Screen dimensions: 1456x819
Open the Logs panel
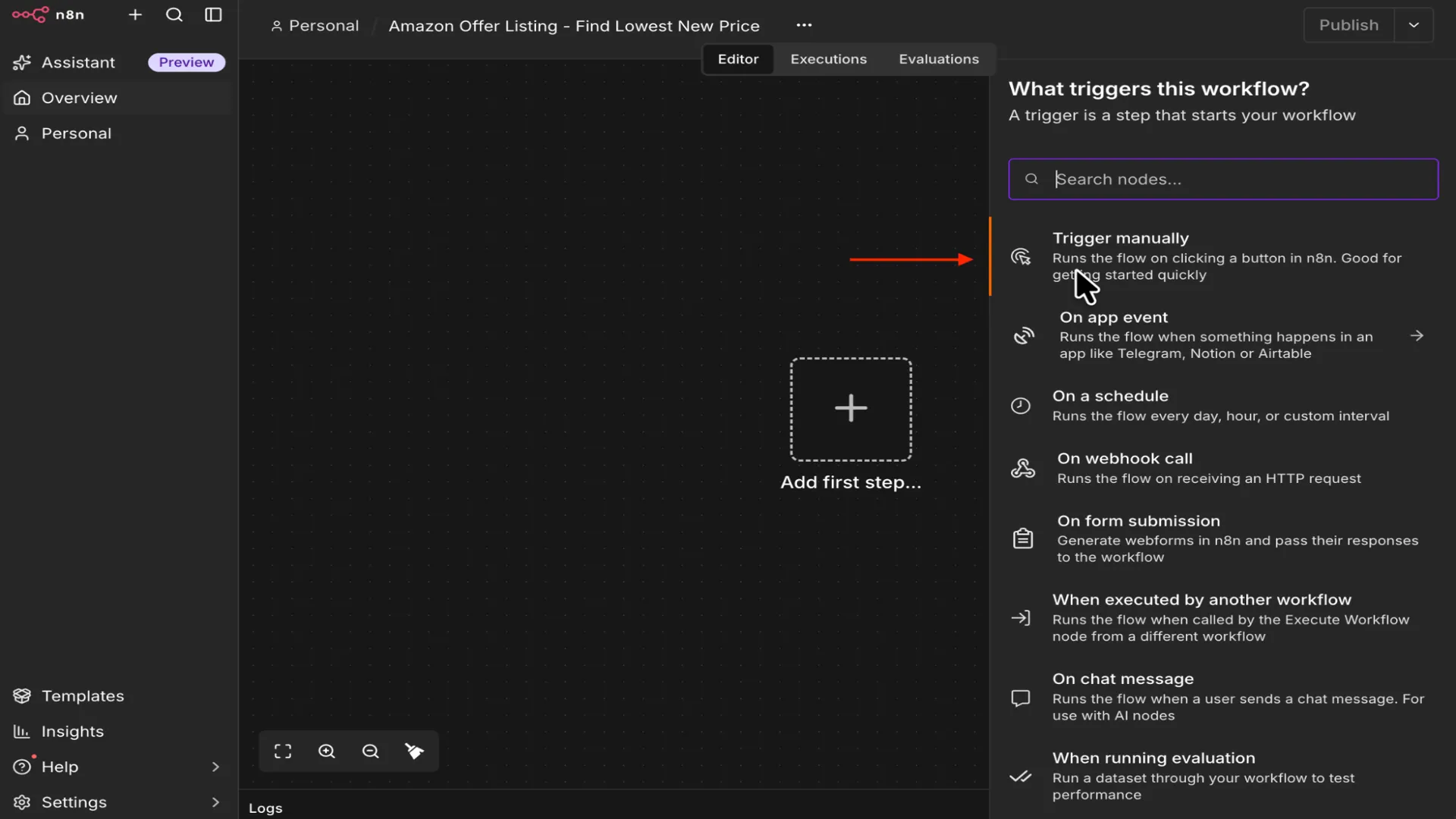click(265, 808)
